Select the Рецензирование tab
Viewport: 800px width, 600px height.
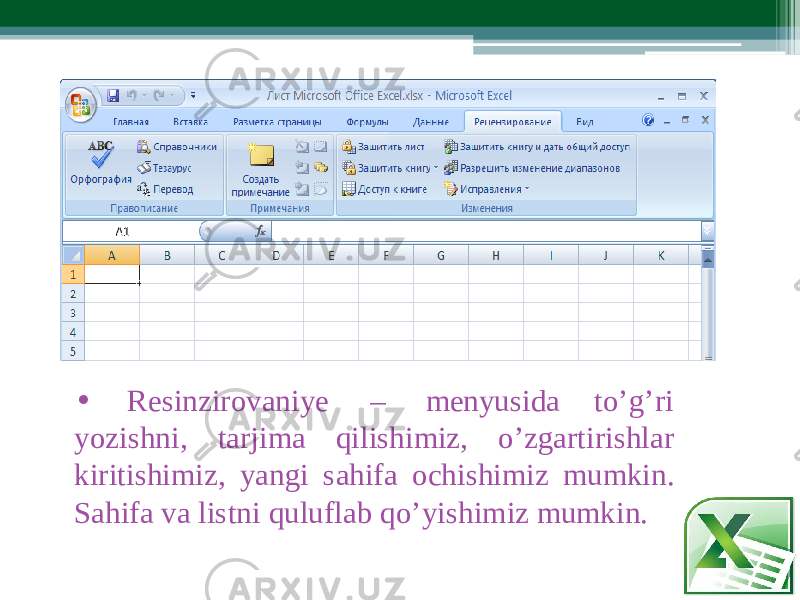click(513, 122)
